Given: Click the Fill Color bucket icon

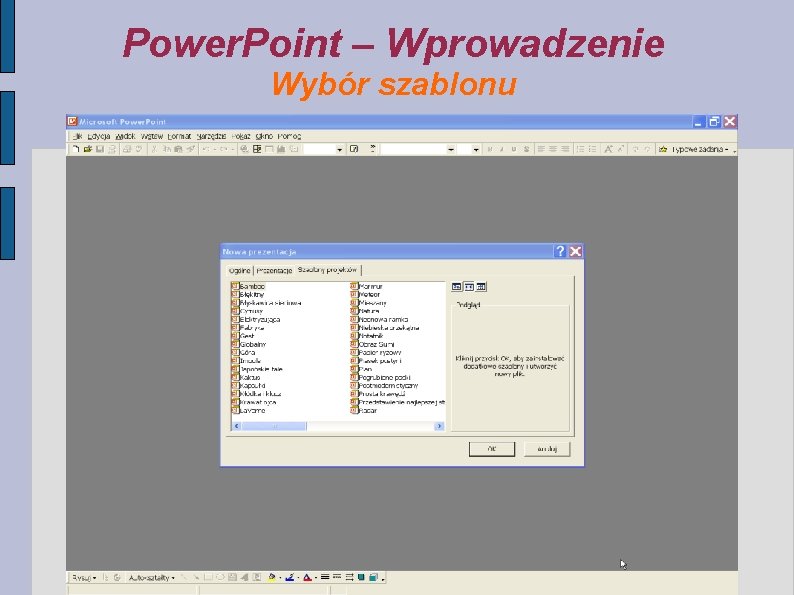Looking at the screenshot, I should 272,577.
